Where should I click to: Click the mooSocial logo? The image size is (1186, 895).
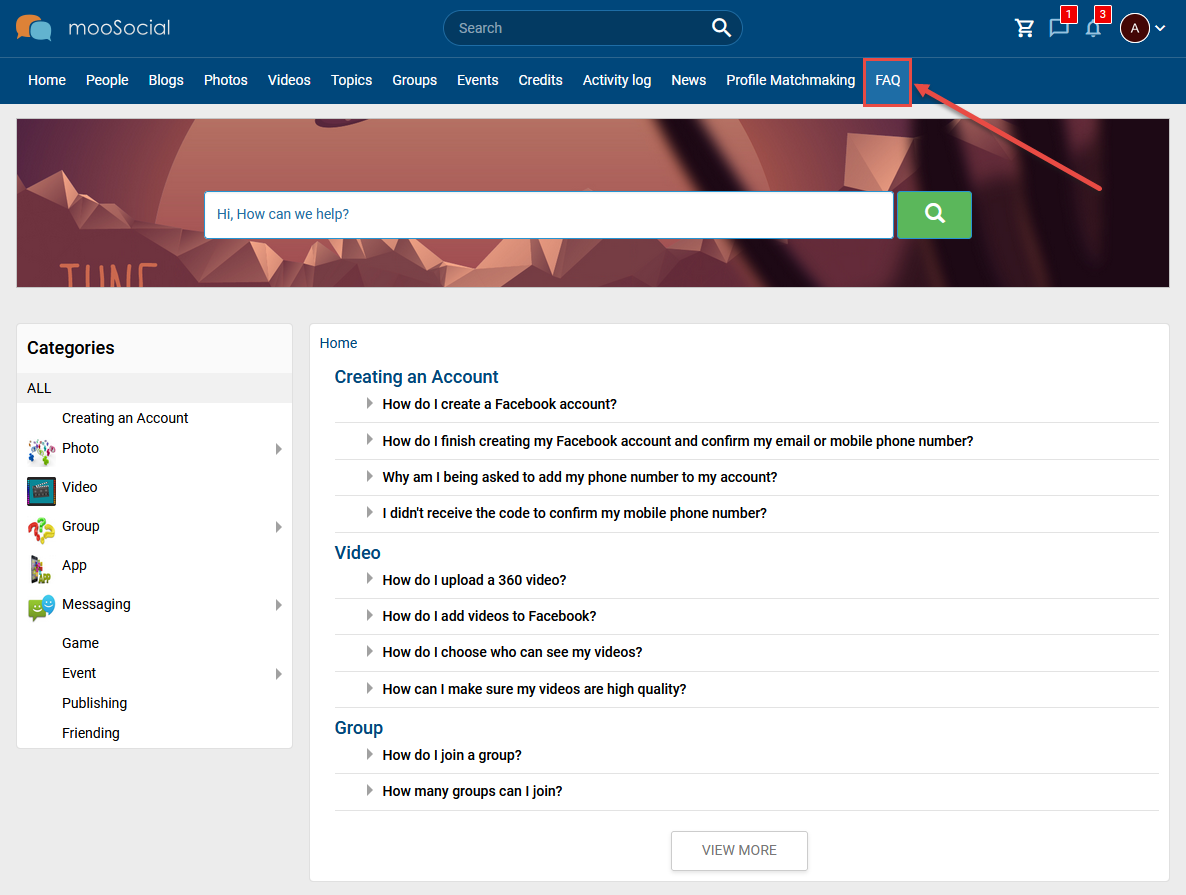[93, 28]
